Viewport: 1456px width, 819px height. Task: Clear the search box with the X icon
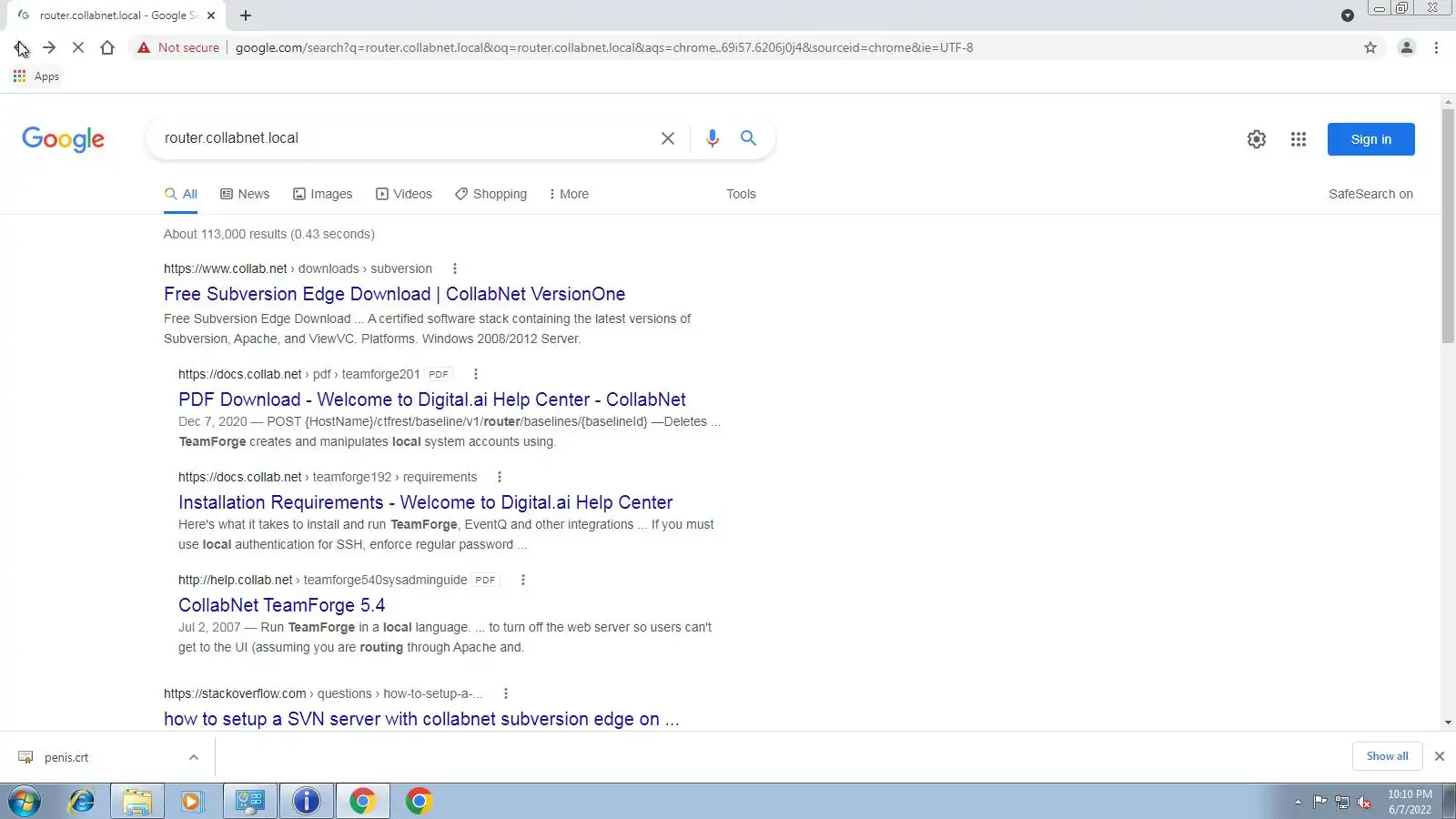[667, 138]
